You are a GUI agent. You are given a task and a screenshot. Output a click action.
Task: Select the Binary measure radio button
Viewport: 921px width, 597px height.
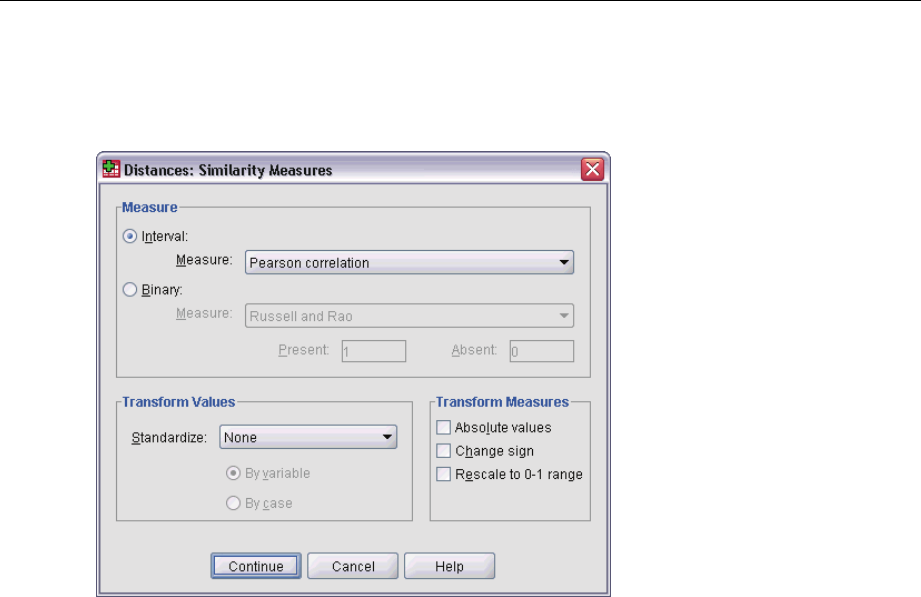[x=130, y=290]
